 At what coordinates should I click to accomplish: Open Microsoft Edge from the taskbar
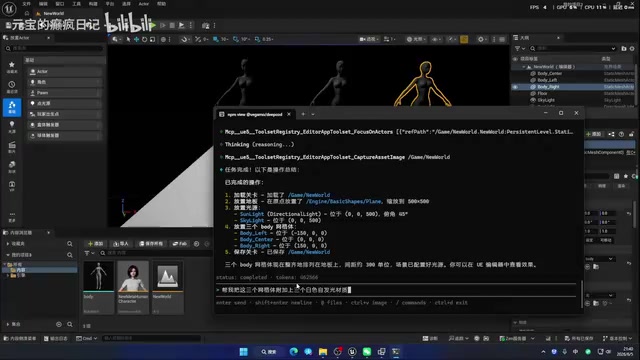(293, 351)
